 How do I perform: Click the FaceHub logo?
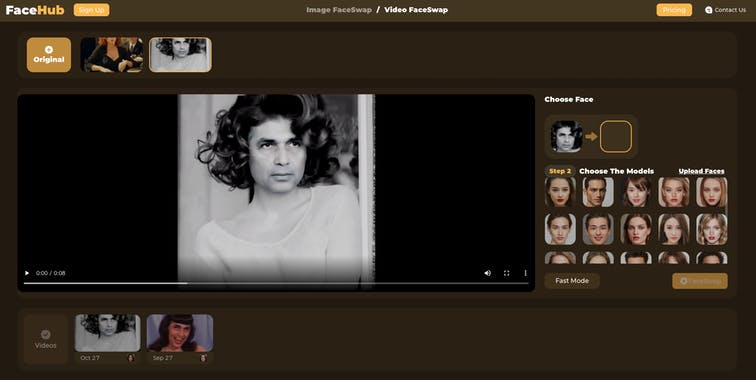[x=35, y=10]
